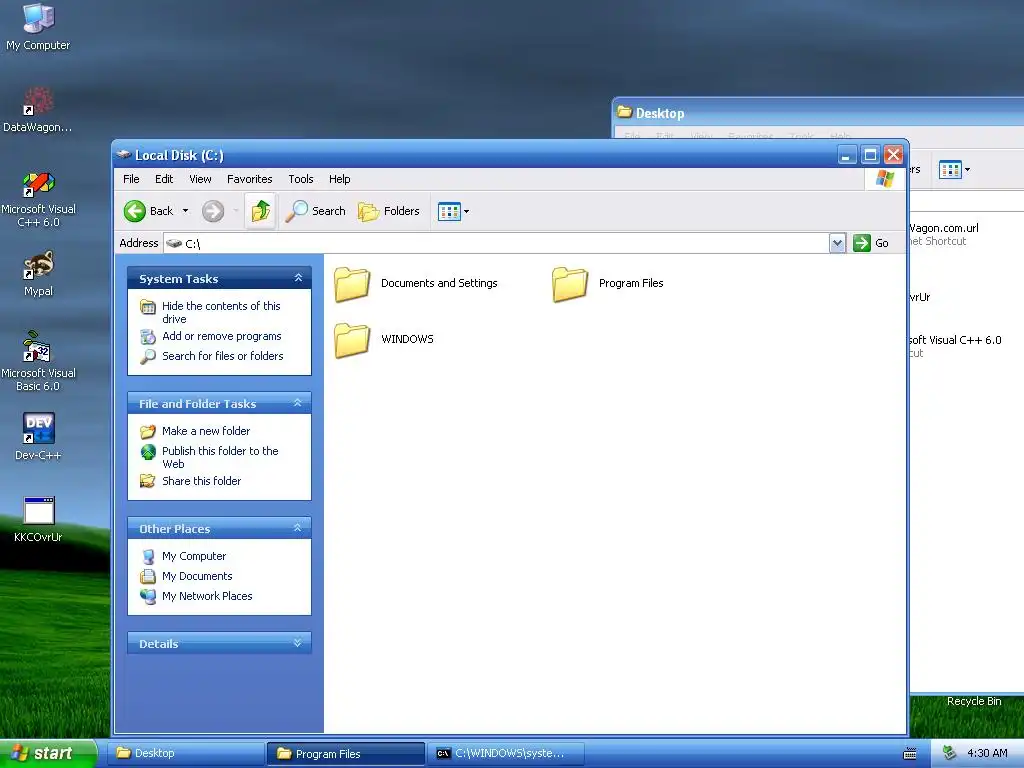
Task: Go to My Computer in Other Places
Action: click(194, 556)
